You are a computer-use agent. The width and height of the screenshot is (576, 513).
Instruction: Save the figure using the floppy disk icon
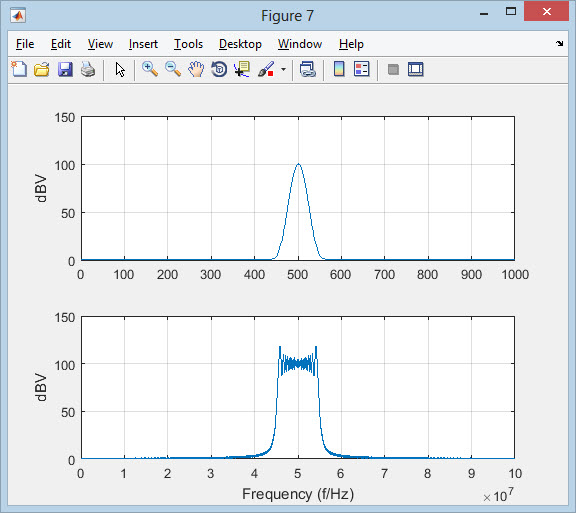[65, 69]
